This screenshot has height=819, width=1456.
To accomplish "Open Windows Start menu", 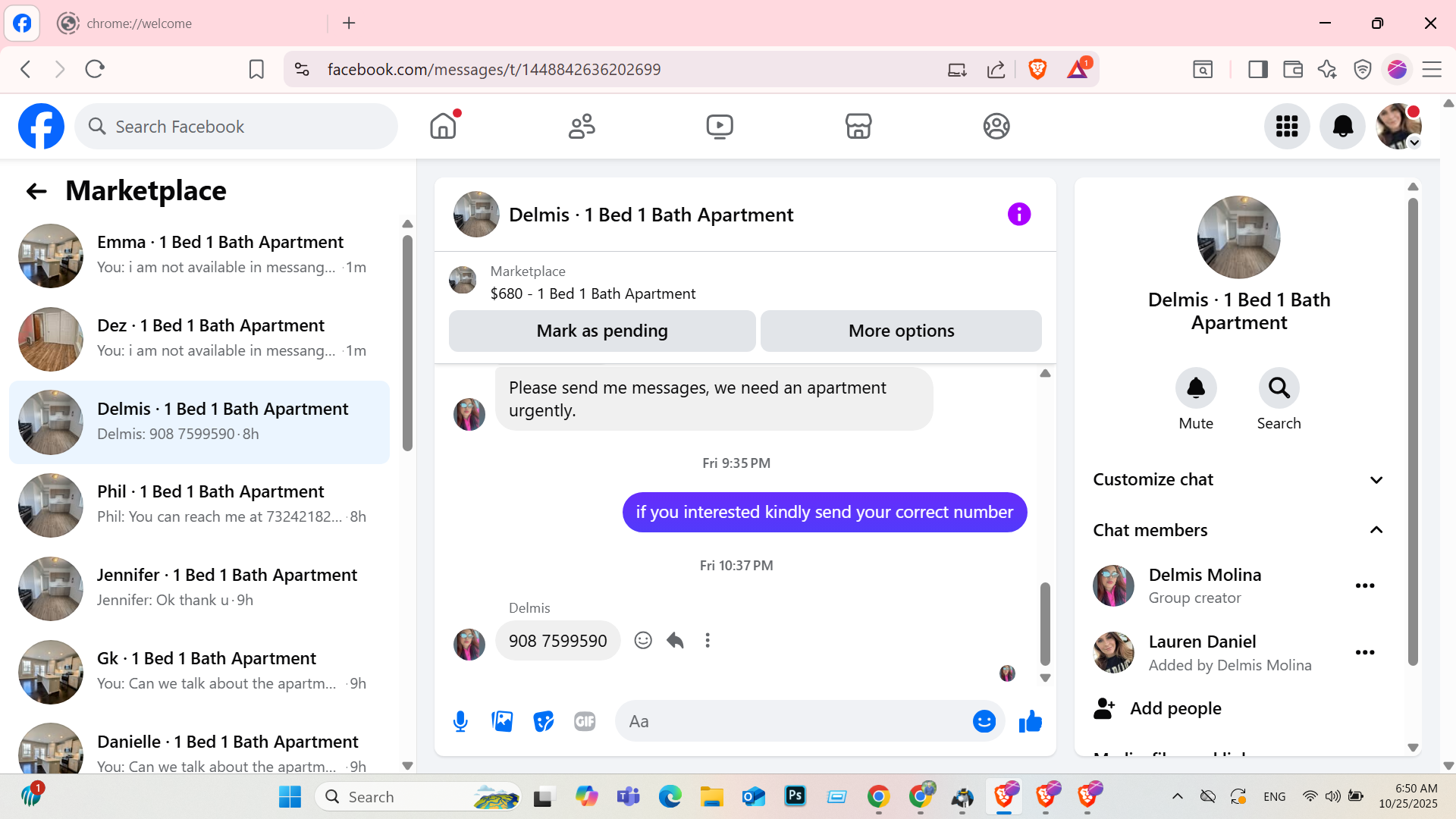I will (290, 797).
